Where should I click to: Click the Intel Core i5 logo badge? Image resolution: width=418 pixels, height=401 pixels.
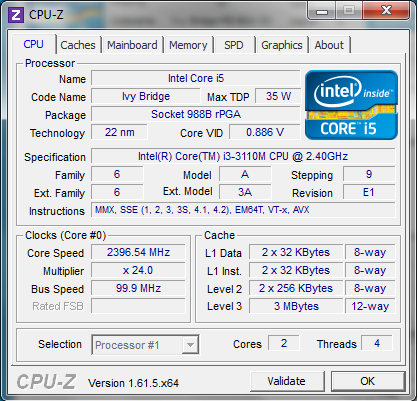click(x=351, y=105)
